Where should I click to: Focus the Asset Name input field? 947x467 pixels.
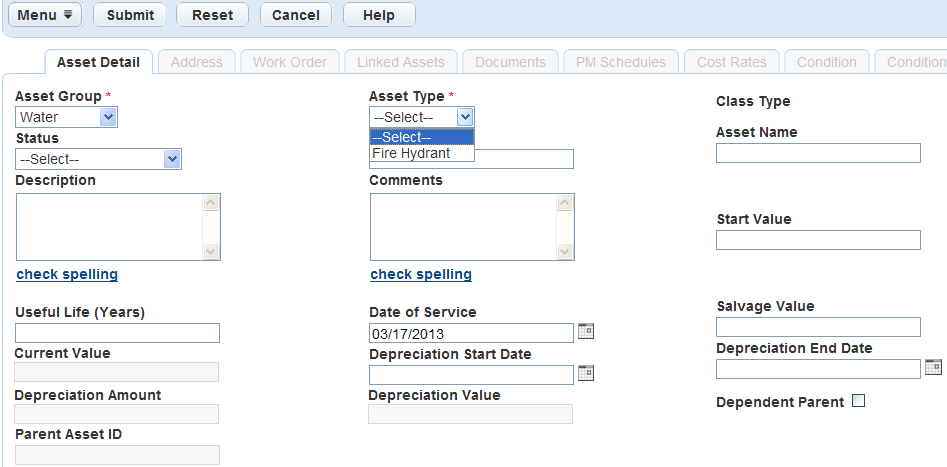[x=818, y=153]
